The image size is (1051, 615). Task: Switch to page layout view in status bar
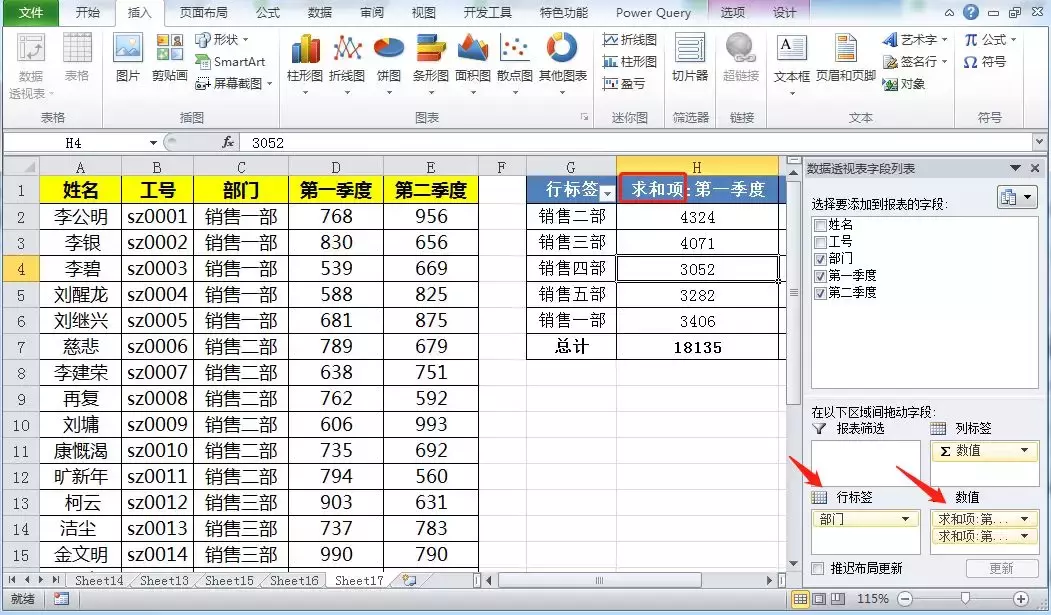[819, 598]
